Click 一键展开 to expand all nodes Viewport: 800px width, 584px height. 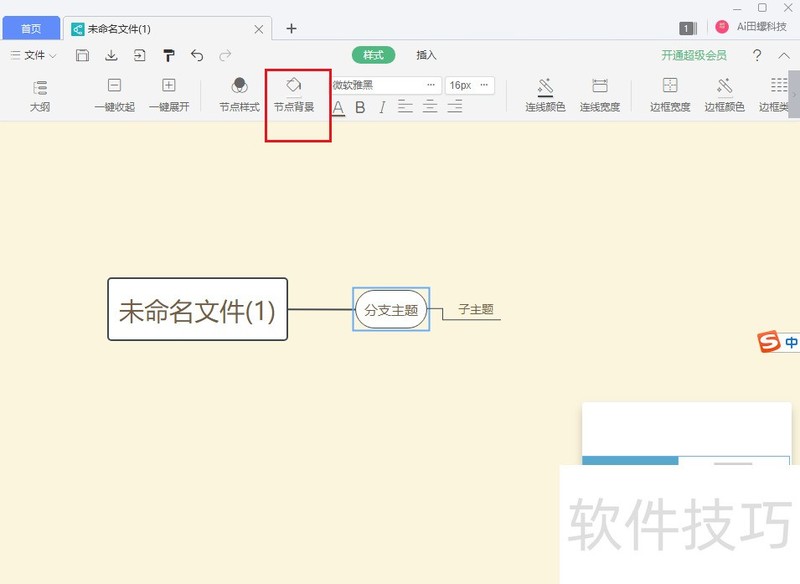[x=169, y=95]
